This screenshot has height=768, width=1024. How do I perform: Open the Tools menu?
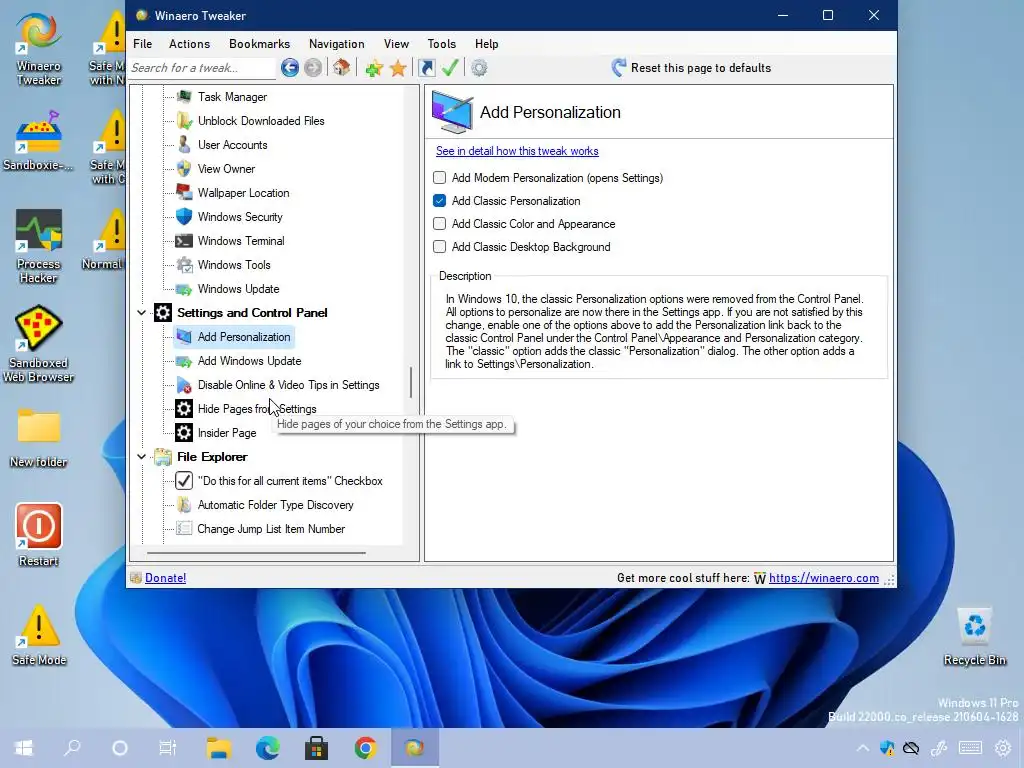click(x=441, y=44)
